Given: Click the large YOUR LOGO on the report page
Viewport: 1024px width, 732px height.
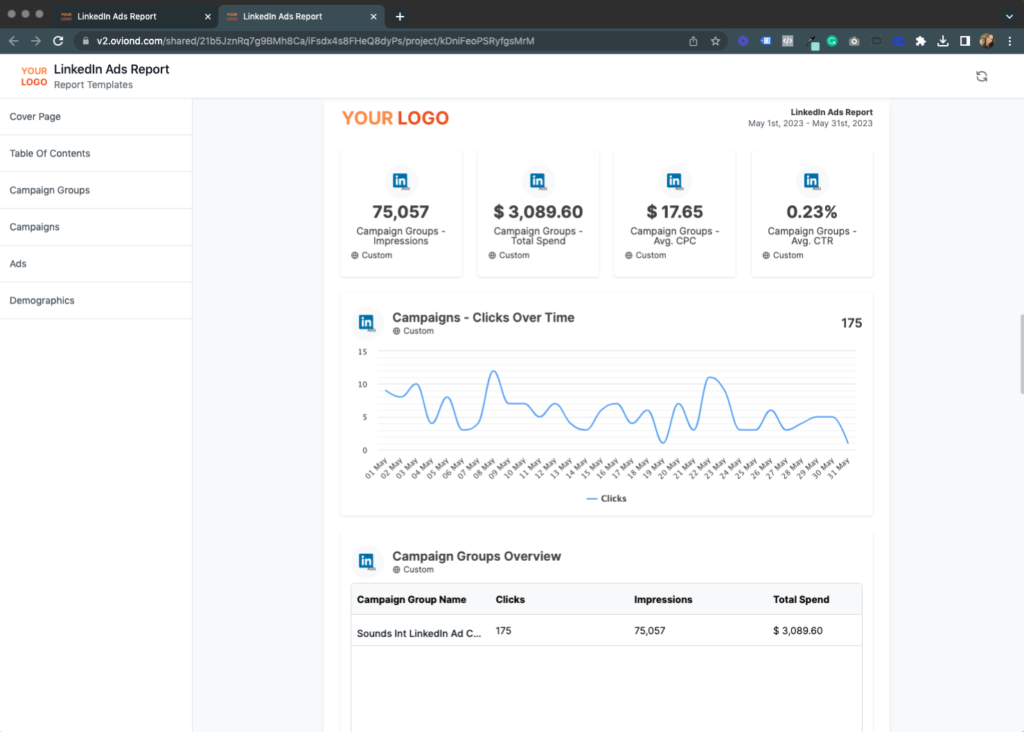Looking at the screenshot, I should pyautogui.click(x=396, y=118).
